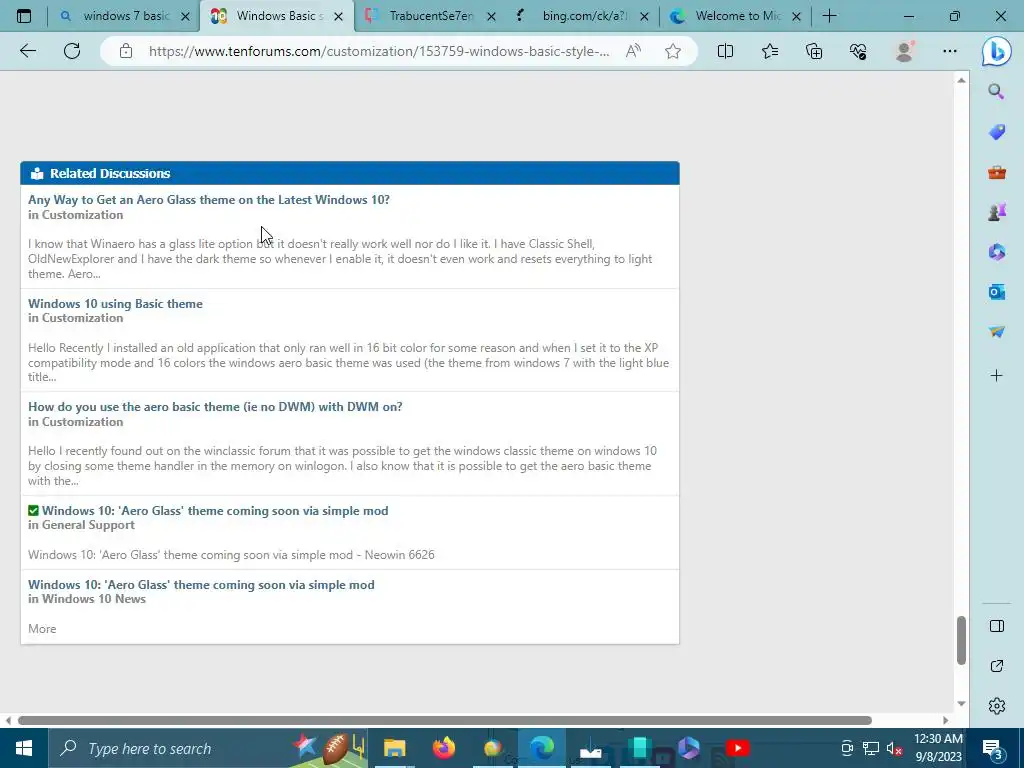The height and width of the screenshot is (768, 1024).
Task: Close the 'Welcome to Mic' tab
Action: pos(796,17)
